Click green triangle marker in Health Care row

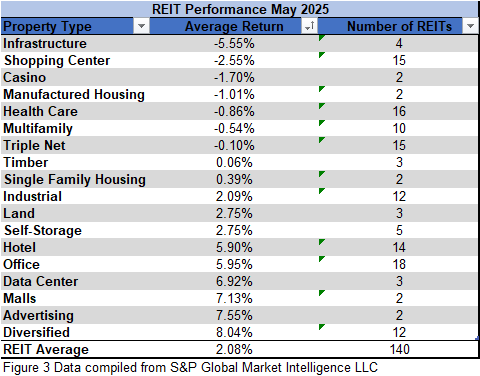pos(321,106)
